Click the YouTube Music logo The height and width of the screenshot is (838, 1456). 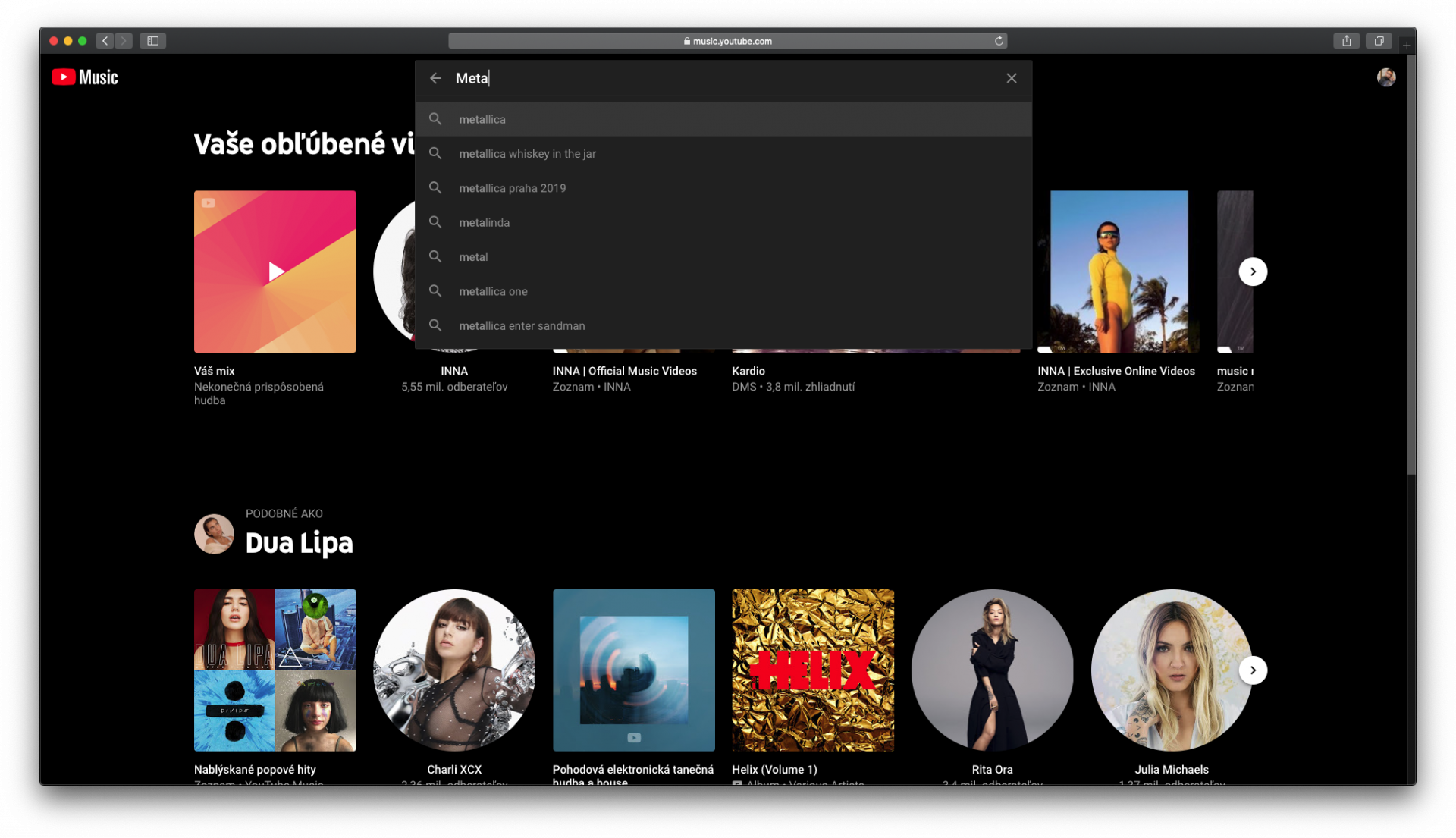pos(85,77)
